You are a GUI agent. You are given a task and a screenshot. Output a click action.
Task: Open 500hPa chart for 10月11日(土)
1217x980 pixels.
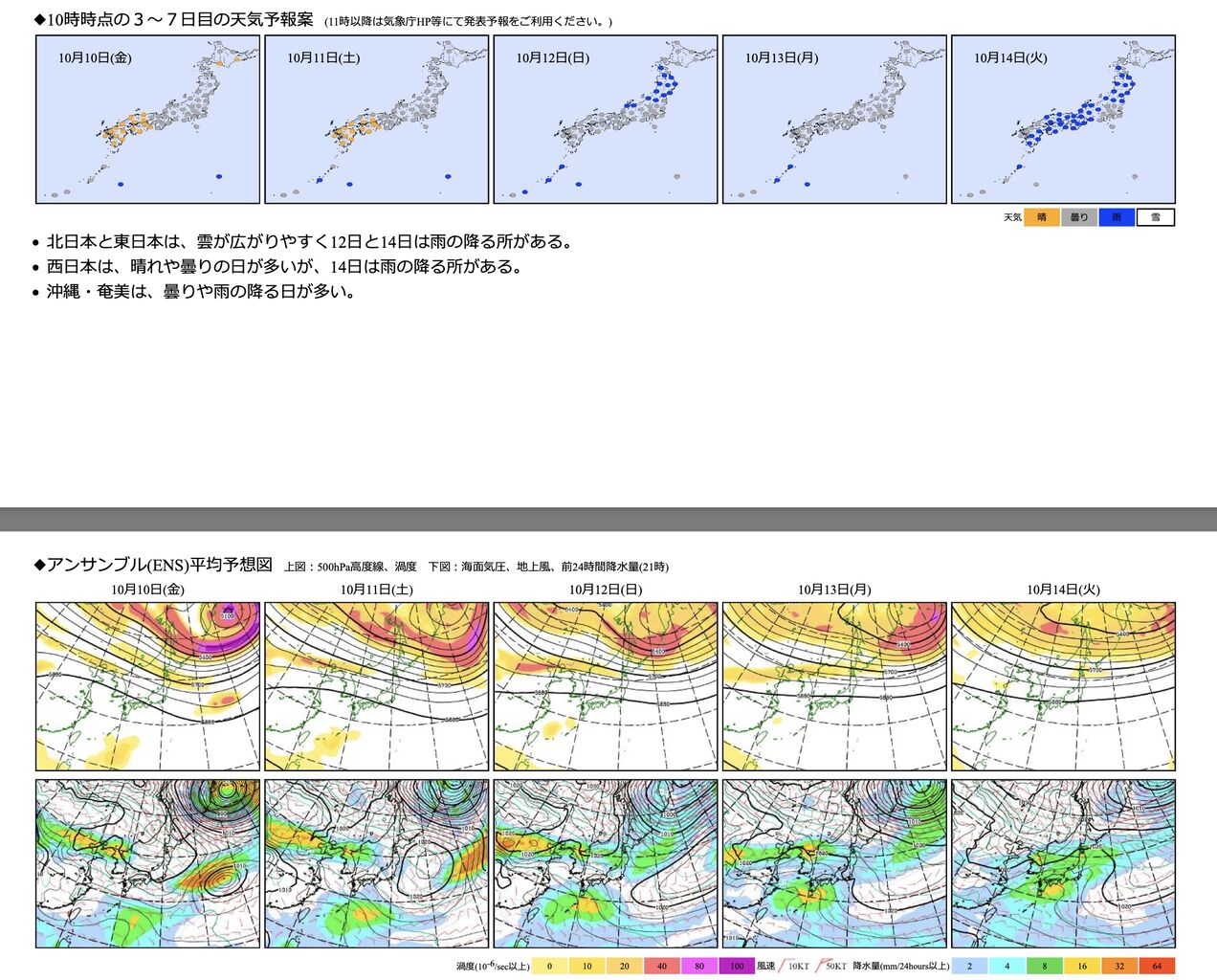(377, 686)
